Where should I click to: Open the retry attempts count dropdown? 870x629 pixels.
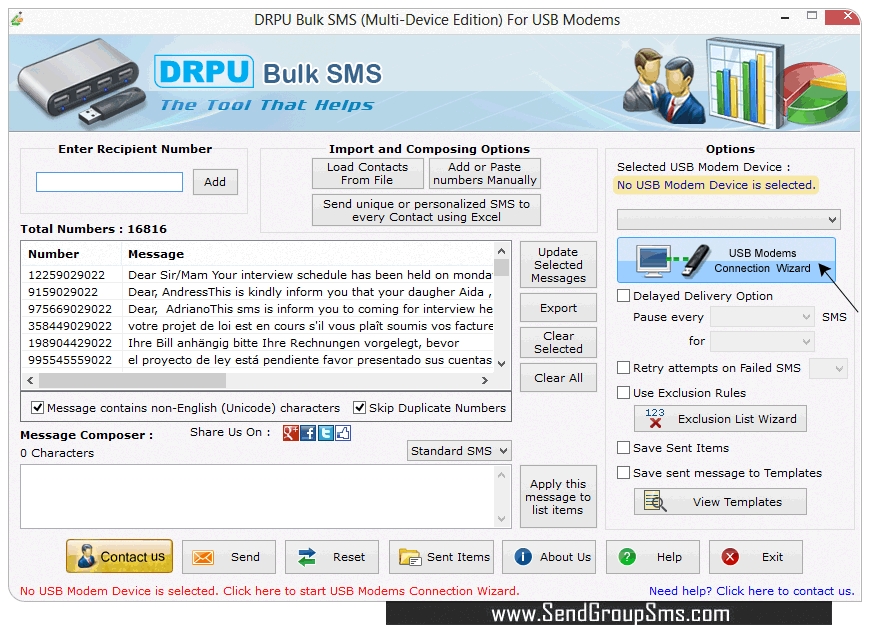[x=828, y=368]
